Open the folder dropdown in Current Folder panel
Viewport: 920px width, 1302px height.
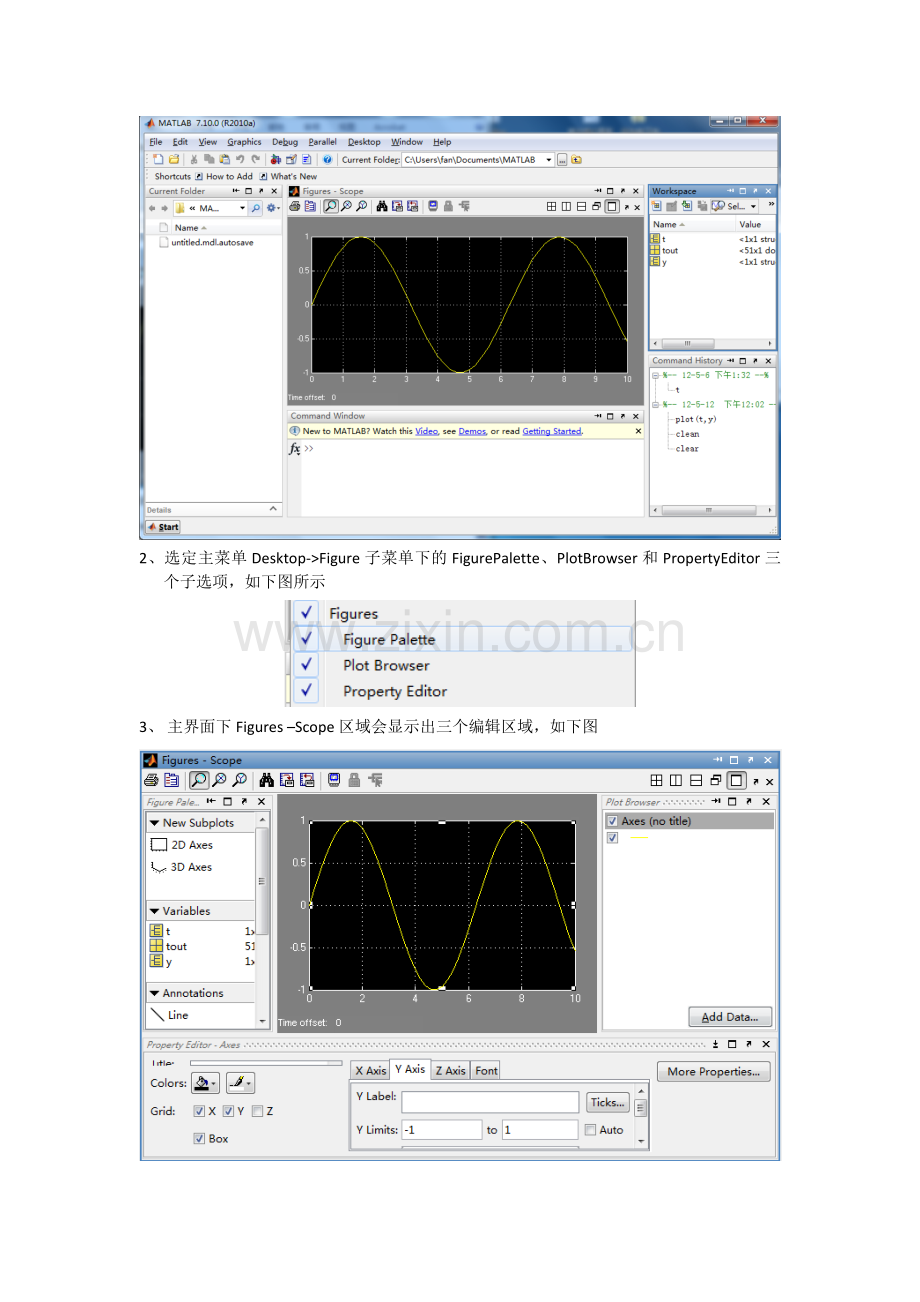click(x=242, y=208)
